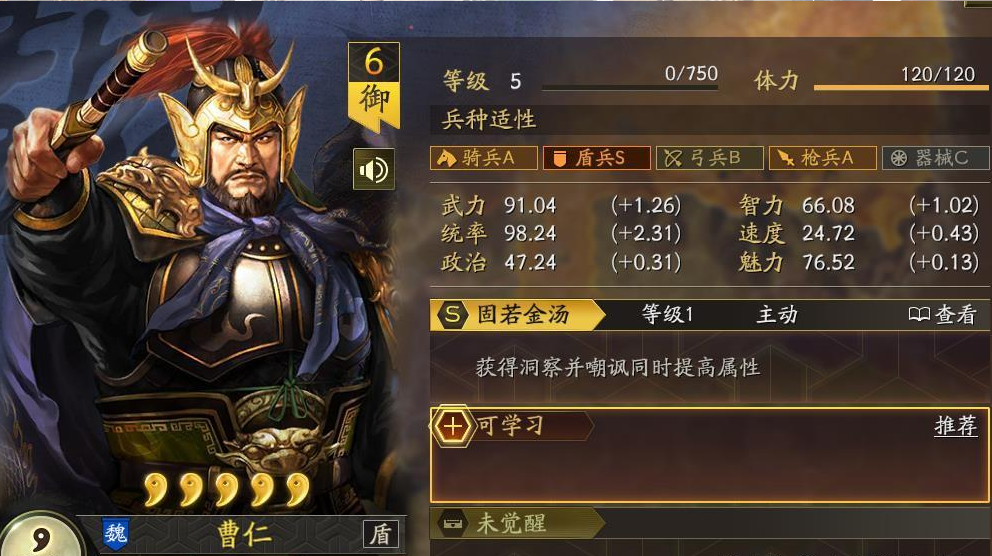Screen dimensions: 992x556
Task: Open 查看 to view skill details
Action: [942, 314]
